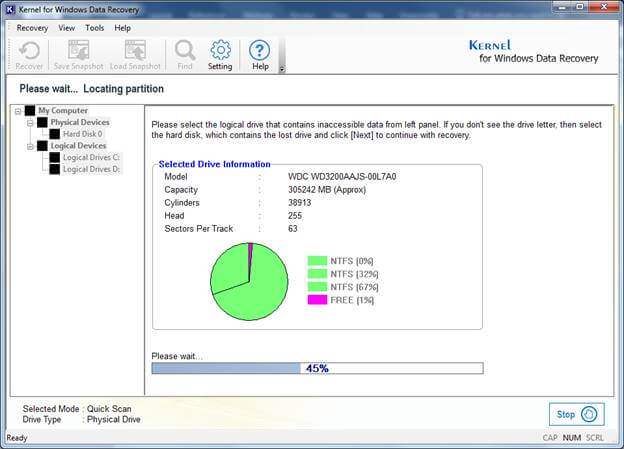The height and width of the screenshot is (449, 624).
Task: Click the cylinders value 38913
Action: (x=299, y=203)
